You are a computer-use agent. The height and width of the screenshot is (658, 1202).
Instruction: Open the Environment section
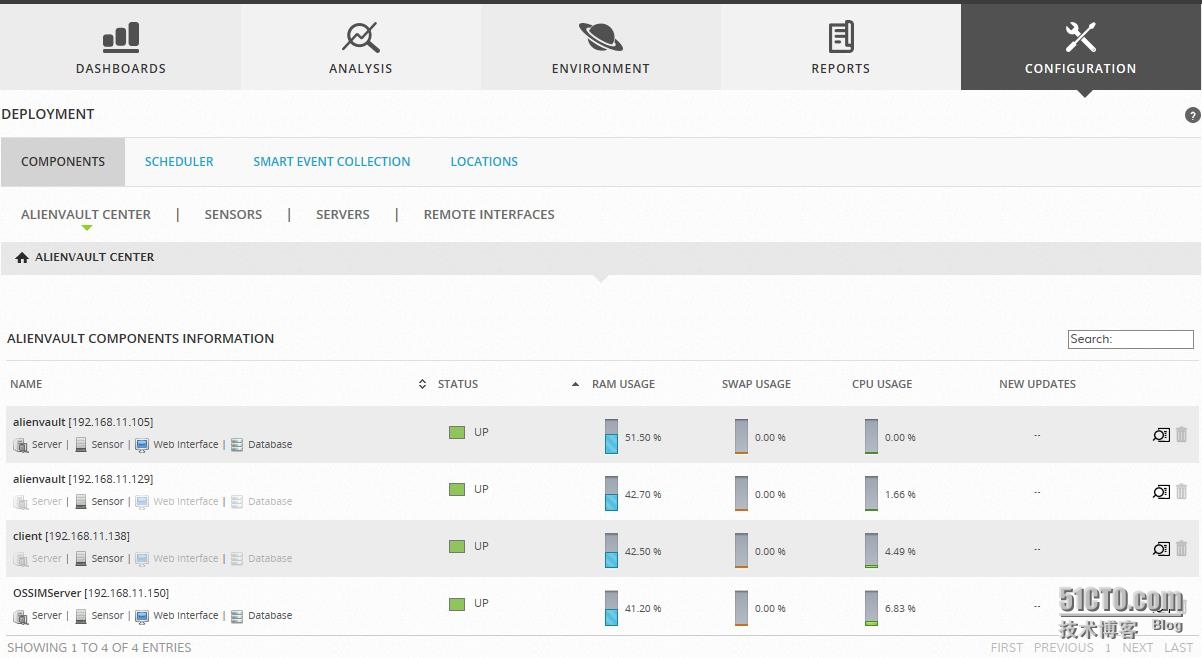pos(601,47)
